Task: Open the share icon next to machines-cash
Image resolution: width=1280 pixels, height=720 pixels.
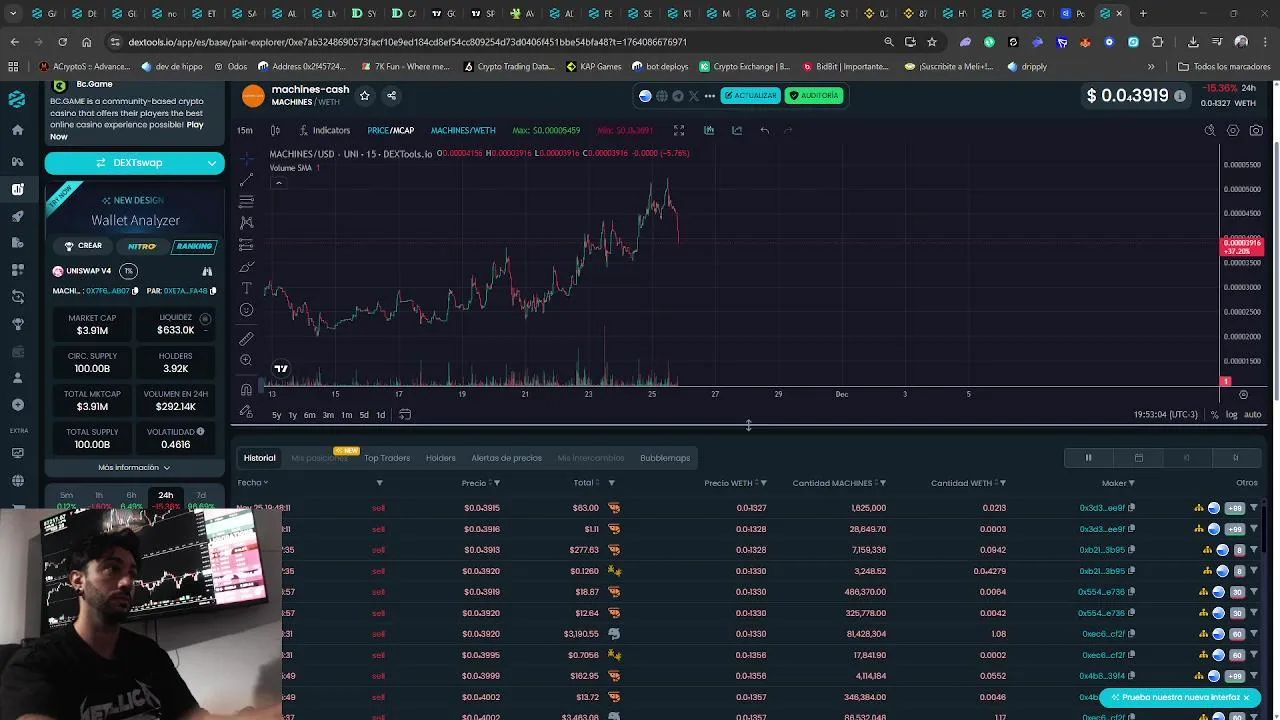Action: (x=391, y=95)
